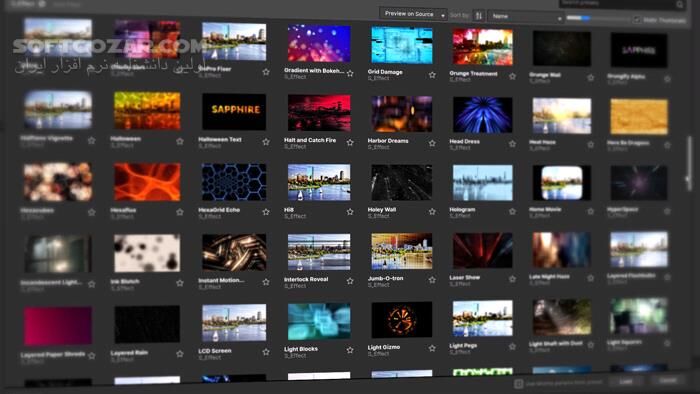Favorite the Gradient with Bokeh preset star

pos(350,73)
